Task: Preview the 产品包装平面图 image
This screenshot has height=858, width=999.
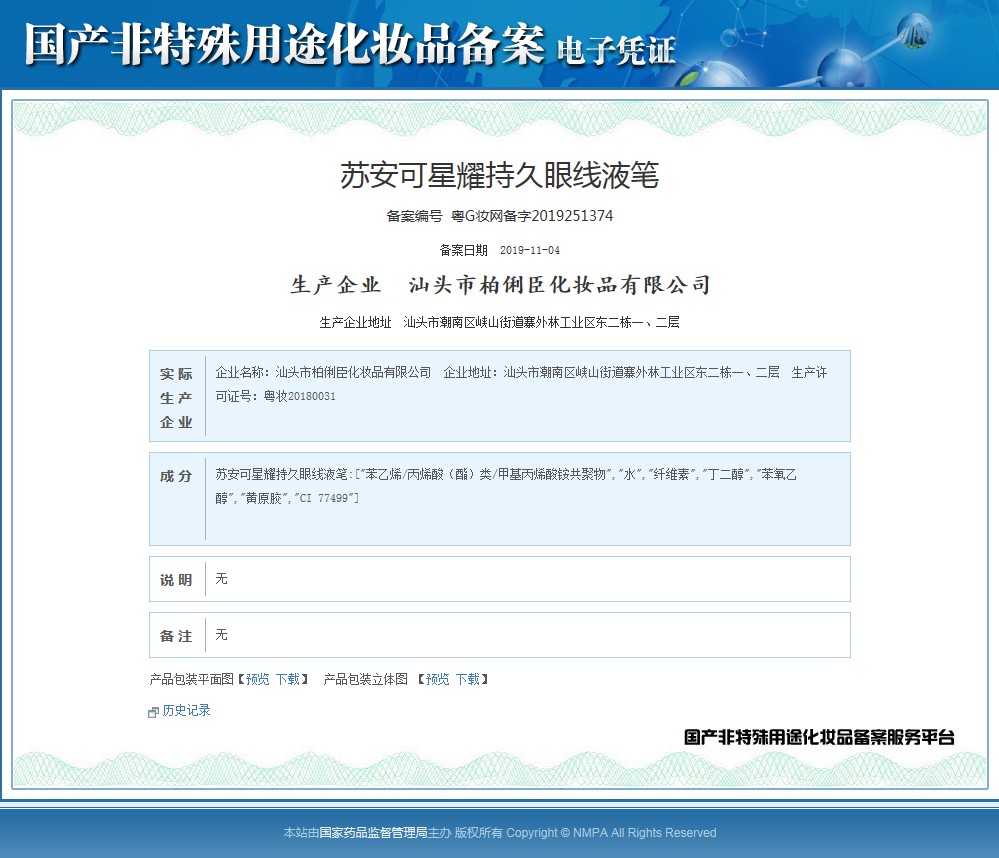Action: [x=257, y=679]
